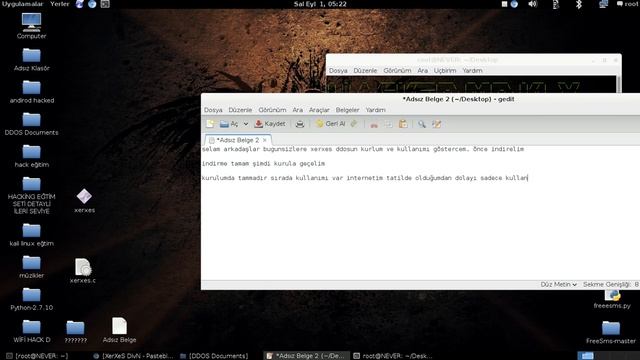The height and width of the screenshot is (360, 640).
Task: Open the gedit Yardım menu
Action: click(x=375, y=110)
